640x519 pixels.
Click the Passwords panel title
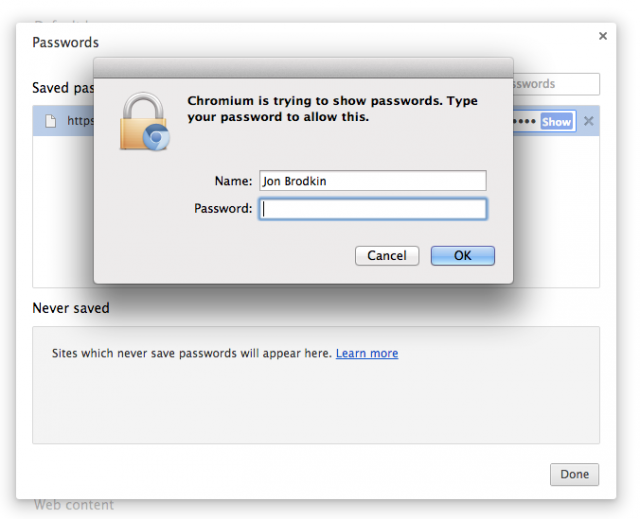tap(66, 42)
